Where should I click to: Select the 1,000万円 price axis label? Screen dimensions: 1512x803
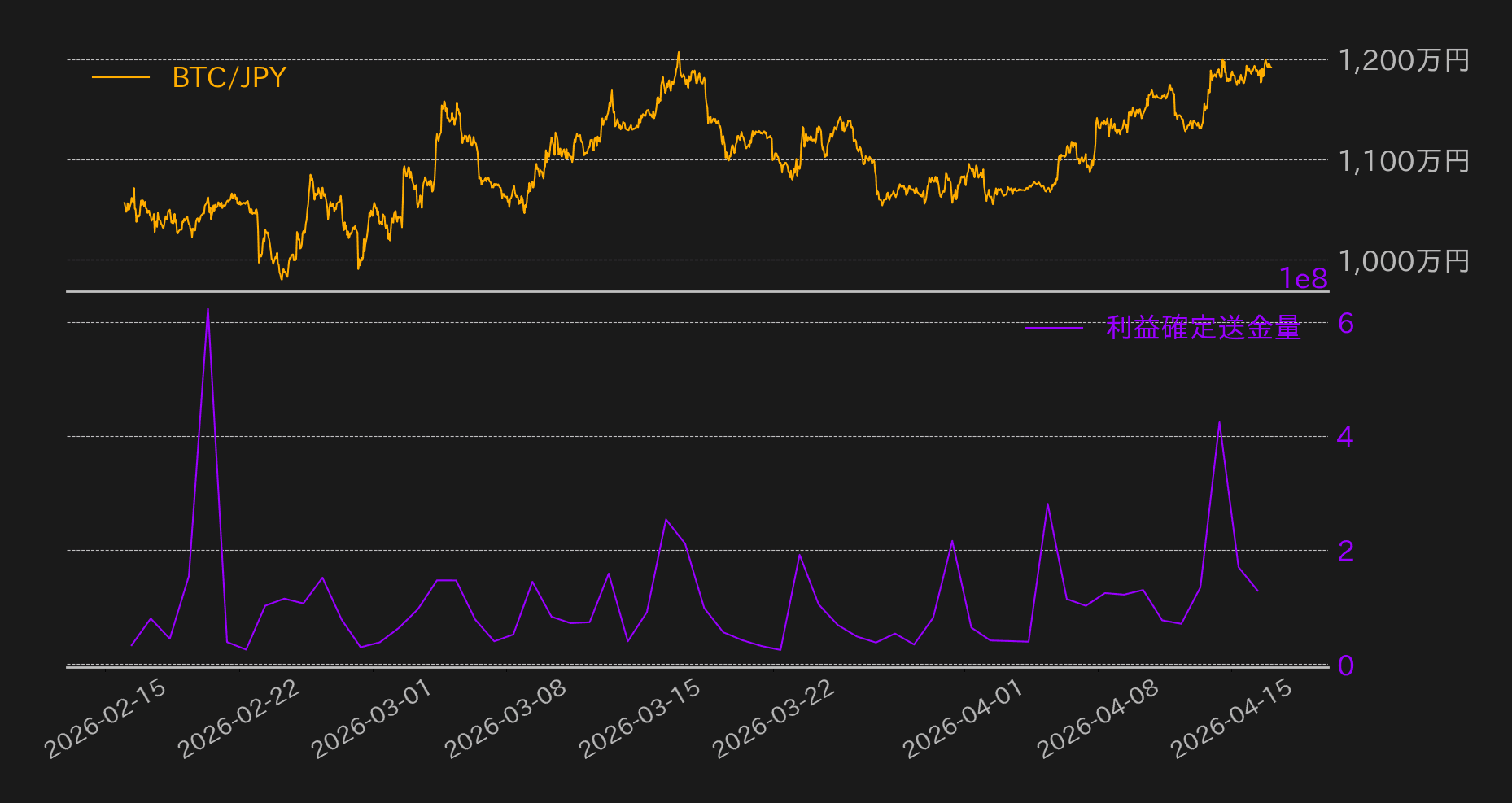[x=1404, y=261]
